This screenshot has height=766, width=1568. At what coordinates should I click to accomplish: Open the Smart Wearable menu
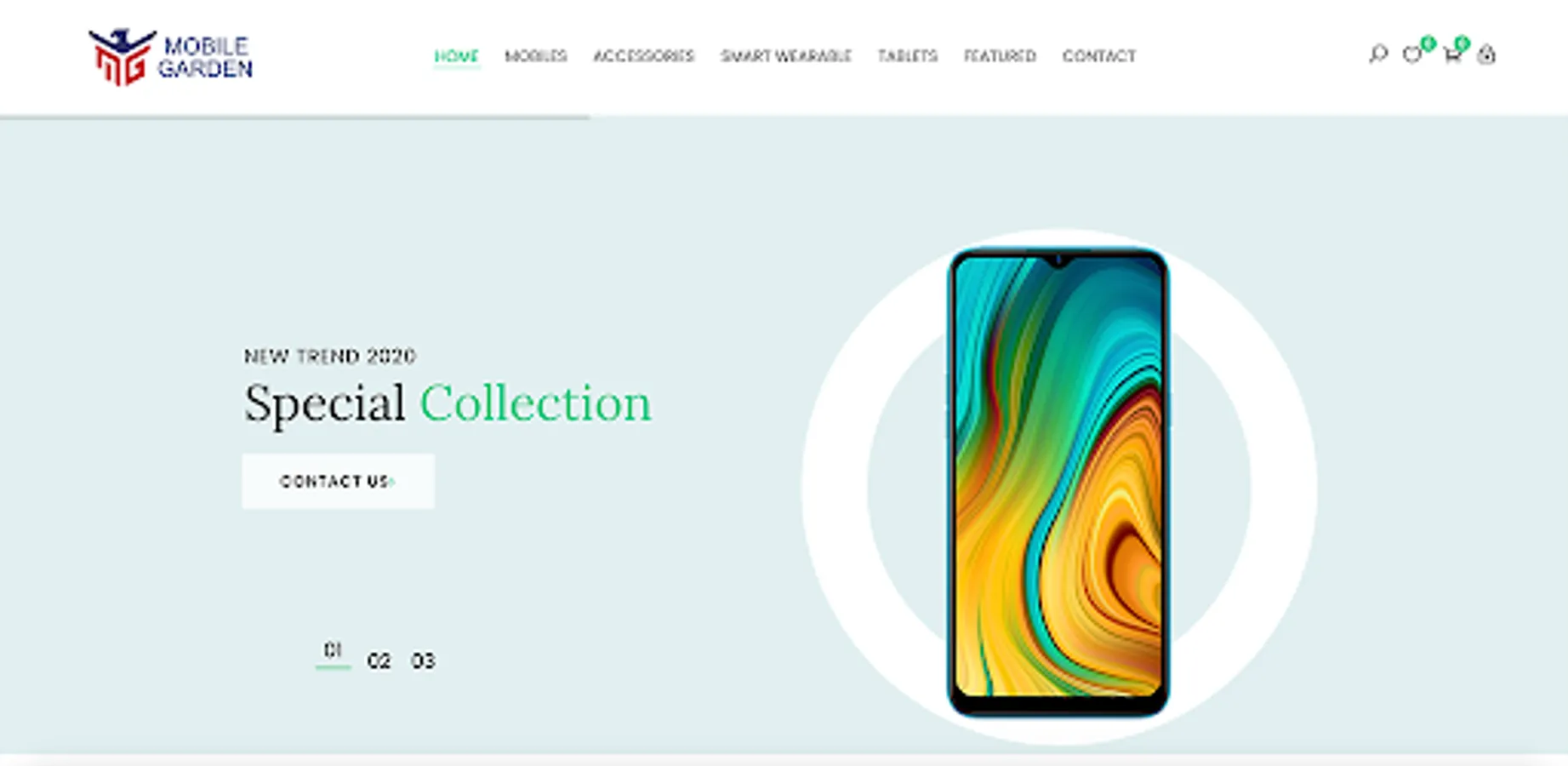click(x=786, y=56)
